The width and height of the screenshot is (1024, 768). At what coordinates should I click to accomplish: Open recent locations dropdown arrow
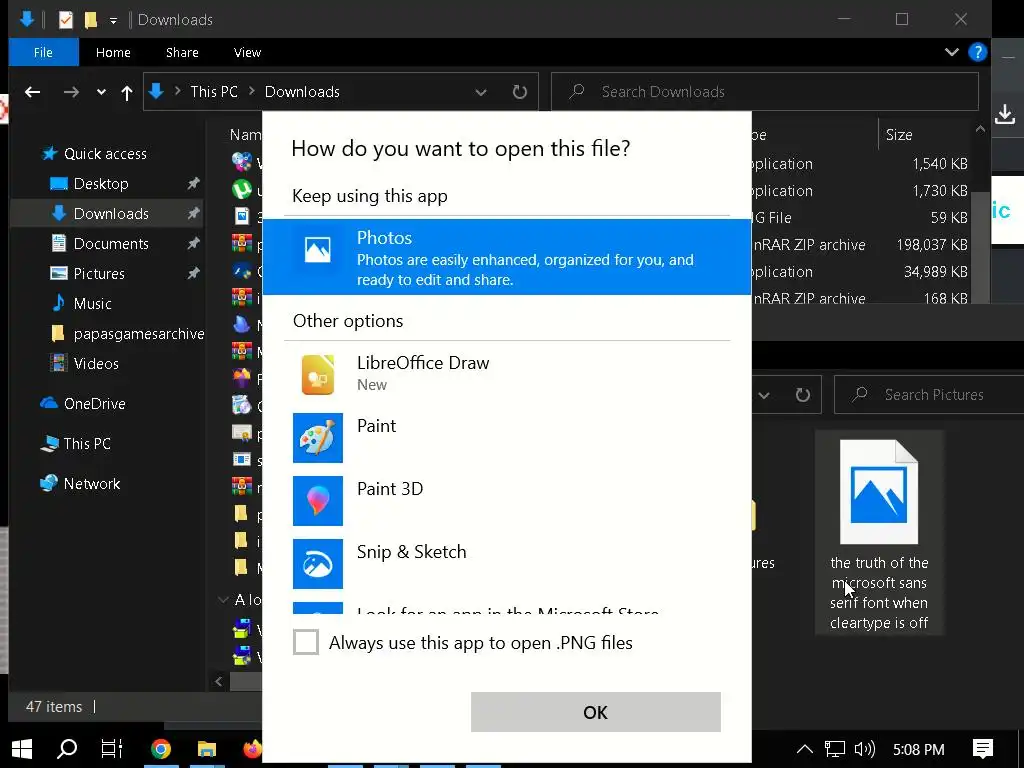101,92
